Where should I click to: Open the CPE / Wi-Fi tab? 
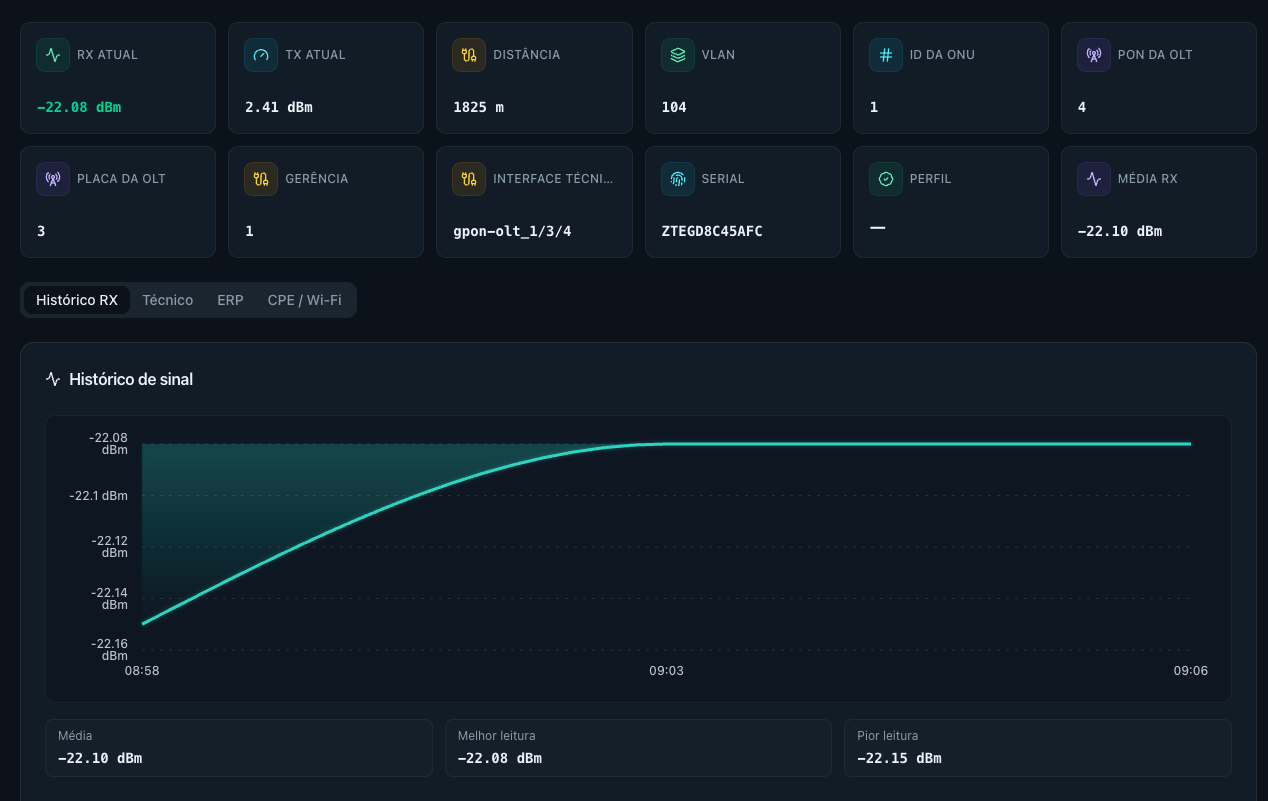(304, 300)
